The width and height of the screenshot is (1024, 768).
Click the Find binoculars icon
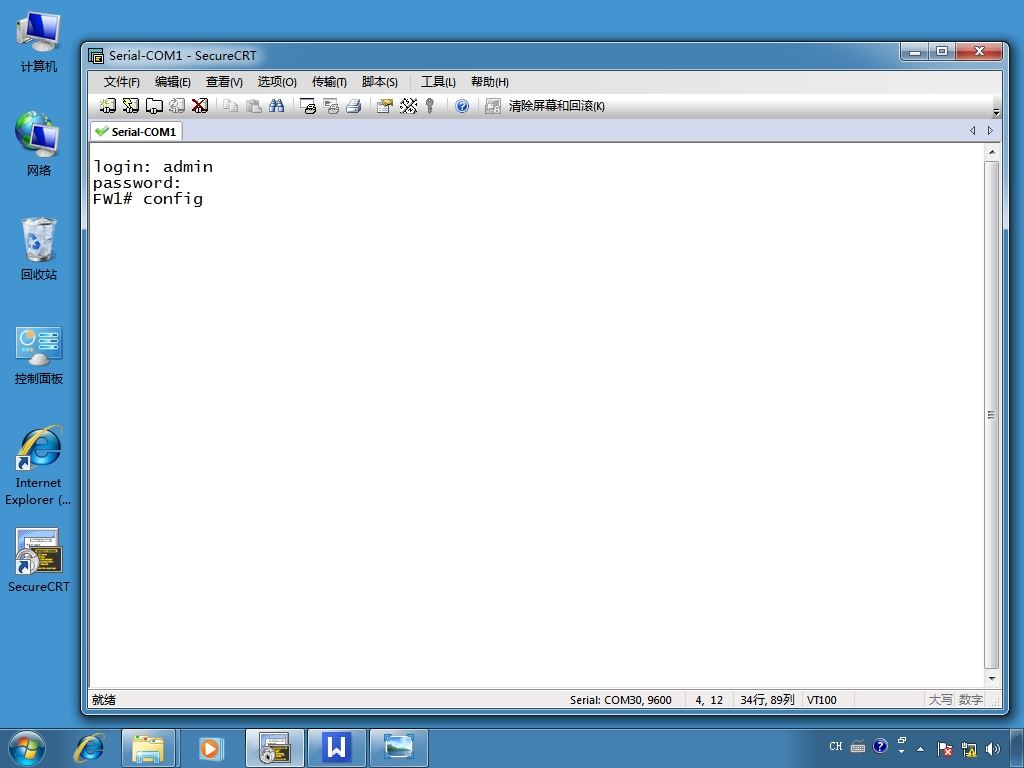point(276,106)
